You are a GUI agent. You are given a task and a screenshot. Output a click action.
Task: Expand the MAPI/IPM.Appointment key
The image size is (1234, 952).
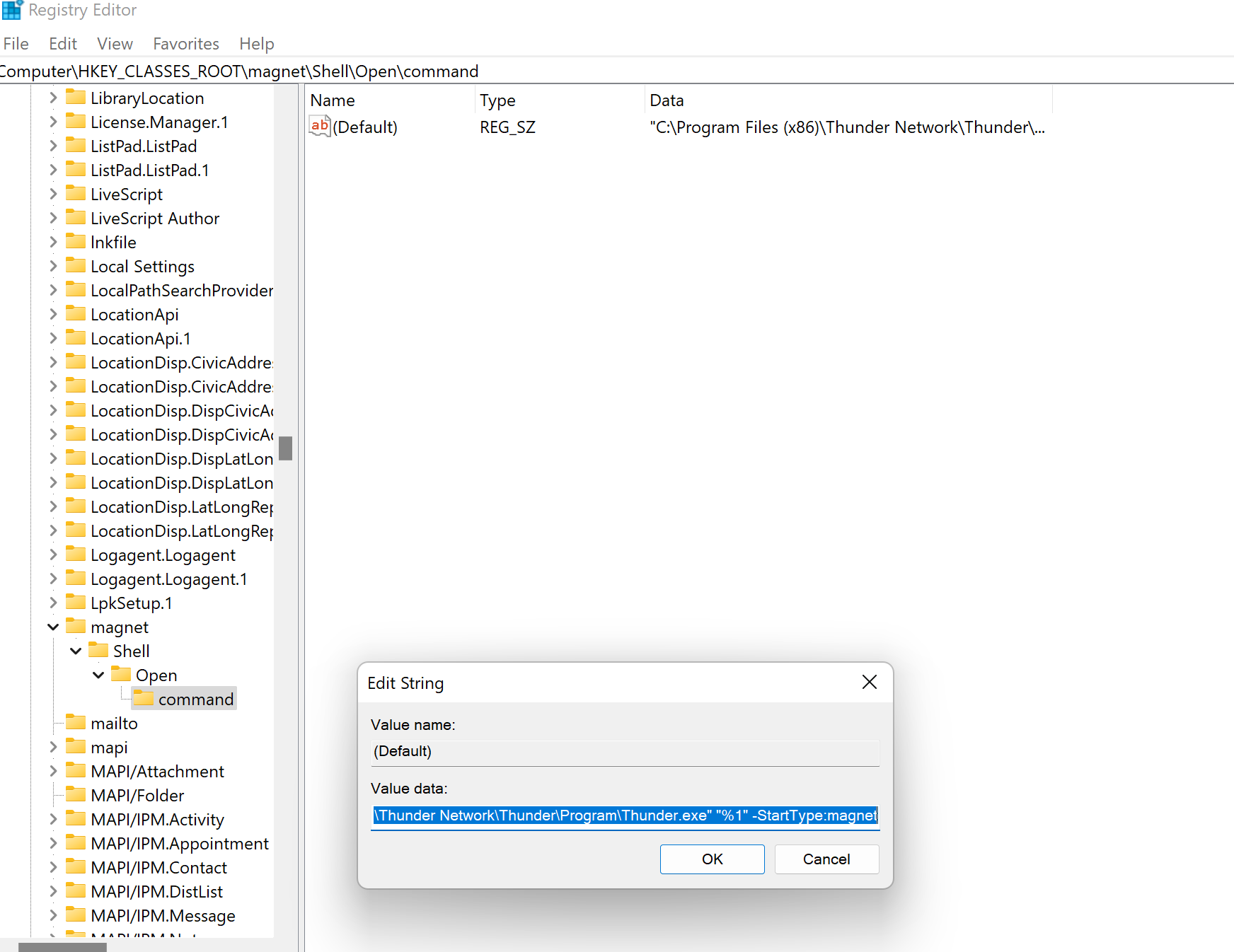point(53,843)
